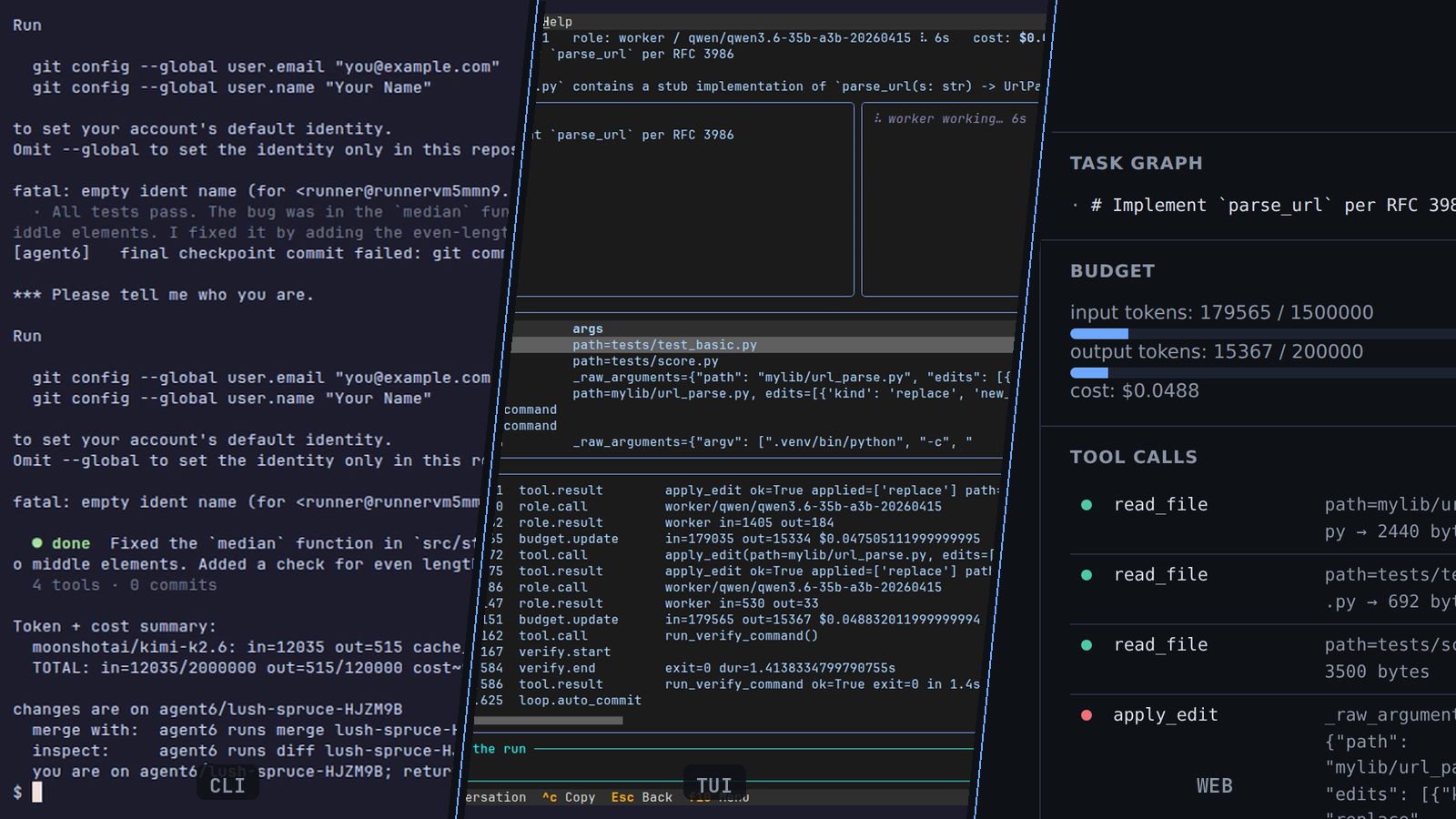The width and height of the screenshot is (1456, 819).
Task: Click the Token + cost summary line
Action: coord(115,626)
